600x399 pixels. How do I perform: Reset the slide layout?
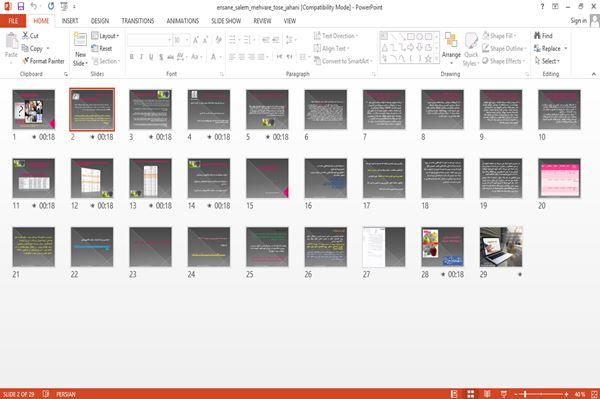coord(102,49)
